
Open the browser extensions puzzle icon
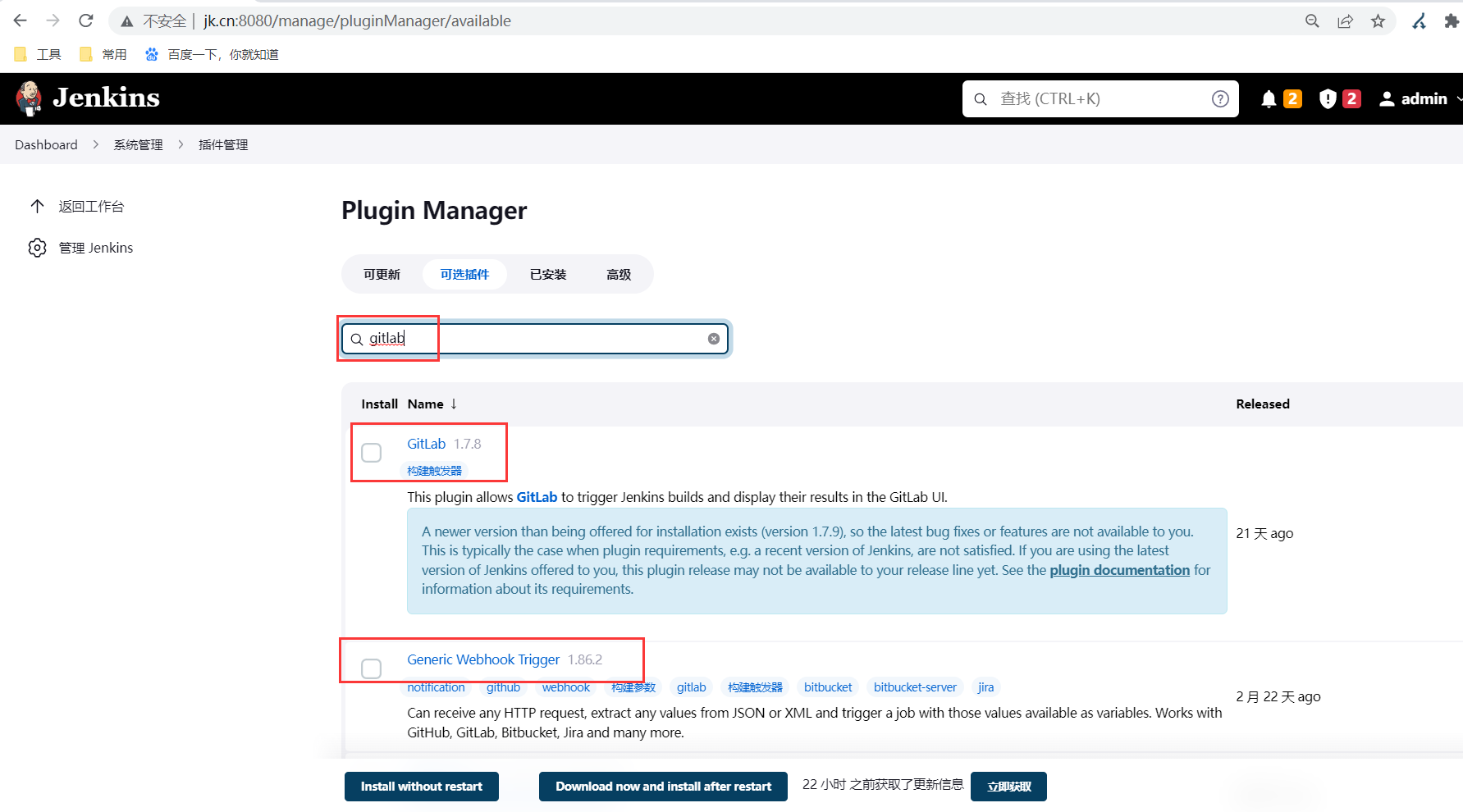coord(1452,21)
